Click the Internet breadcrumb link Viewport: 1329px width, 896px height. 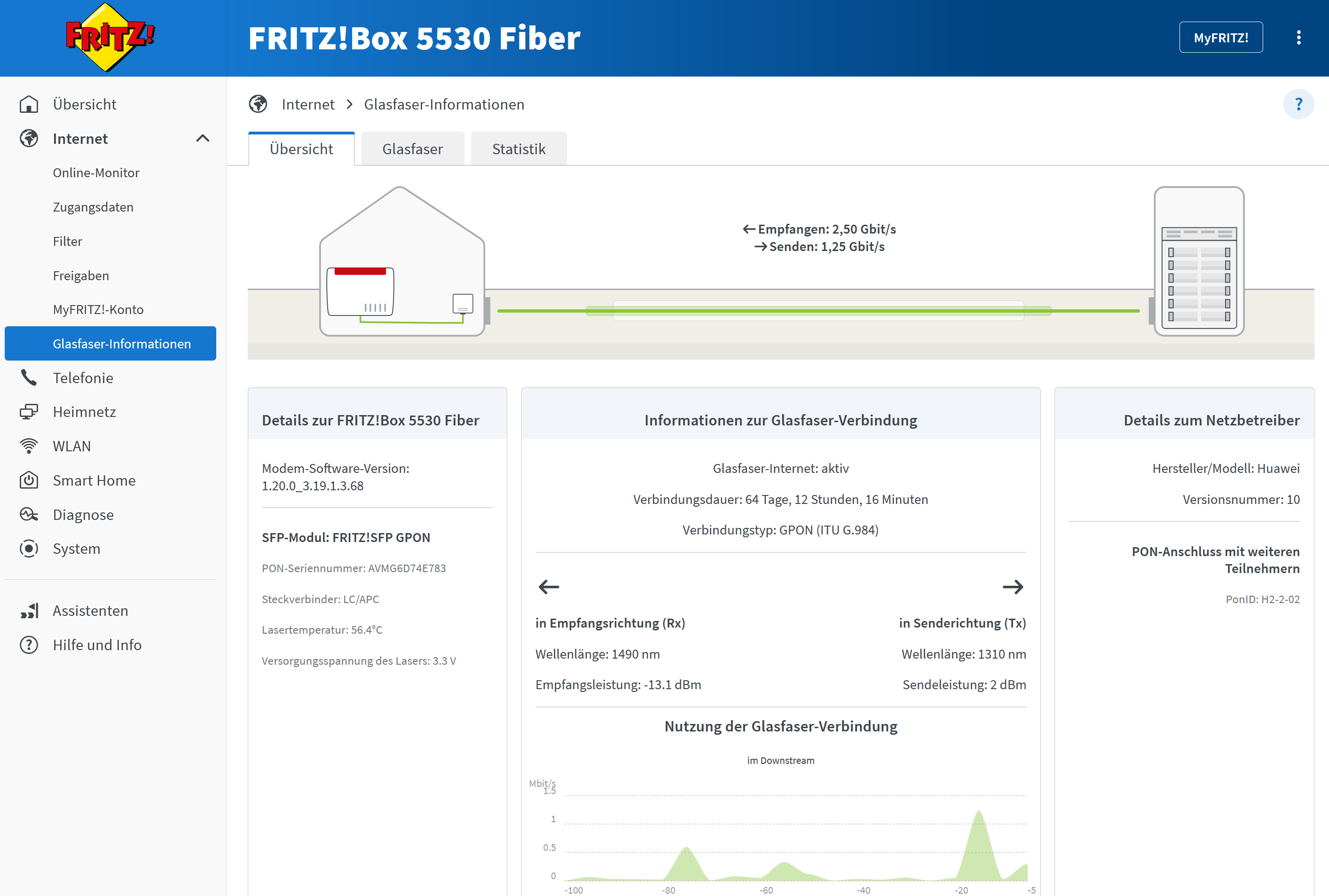(308, 104)
